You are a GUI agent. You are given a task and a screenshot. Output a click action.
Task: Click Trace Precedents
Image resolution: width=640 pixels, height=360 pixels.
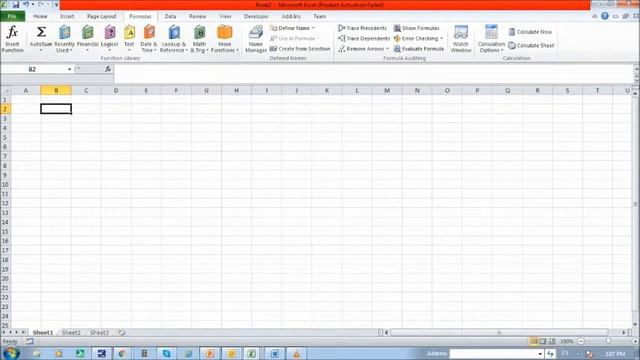coord(362,28)
